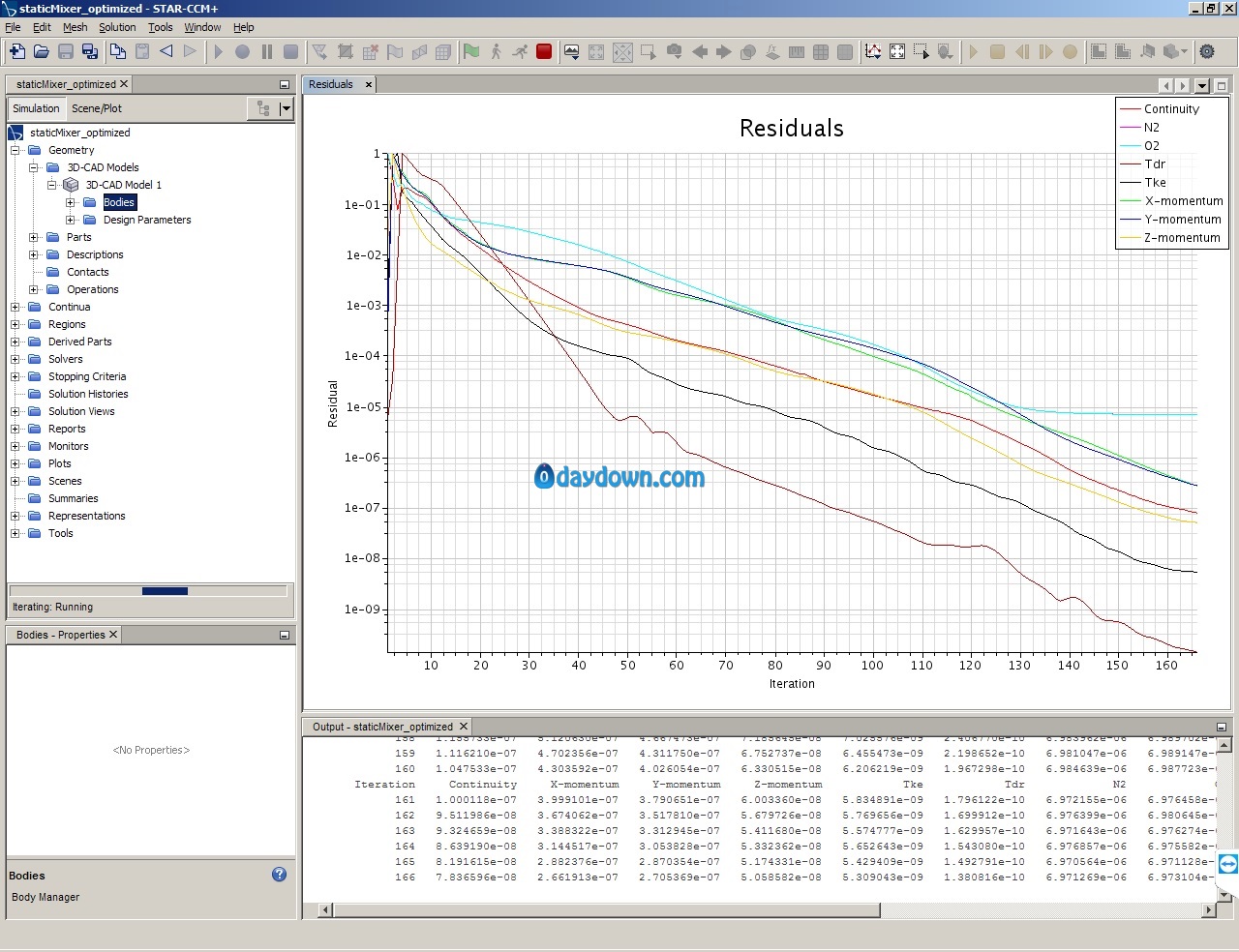Click the green Initialize Solution flag
The image size is (1239, 952).
point(471,51)
